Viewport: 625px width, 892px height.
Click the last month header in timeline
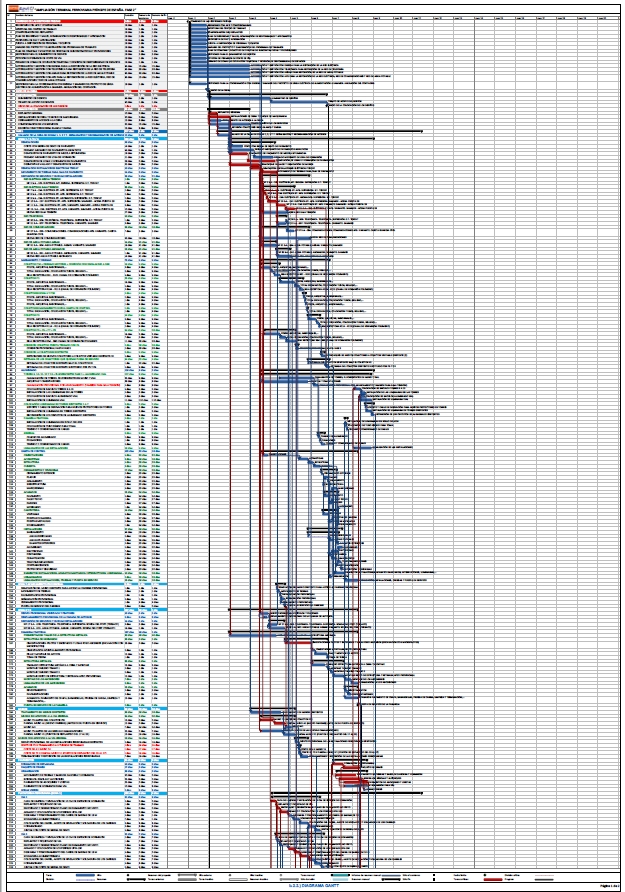[609, 18]
